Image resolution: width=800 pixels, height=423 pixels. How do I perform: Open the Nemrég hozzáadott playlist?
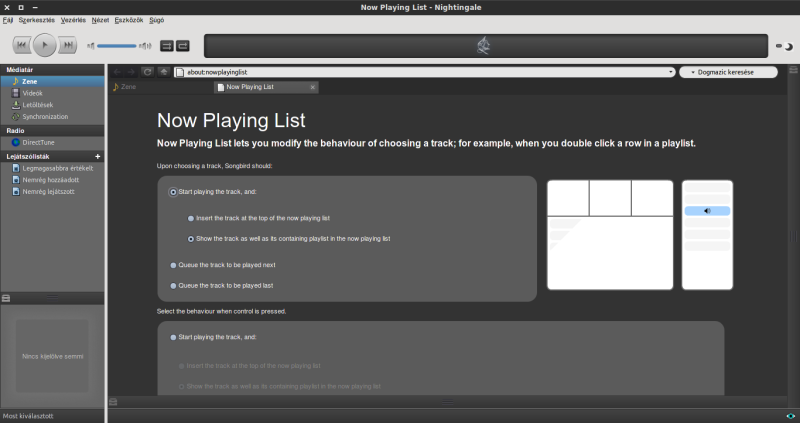[x=52, y=180]
